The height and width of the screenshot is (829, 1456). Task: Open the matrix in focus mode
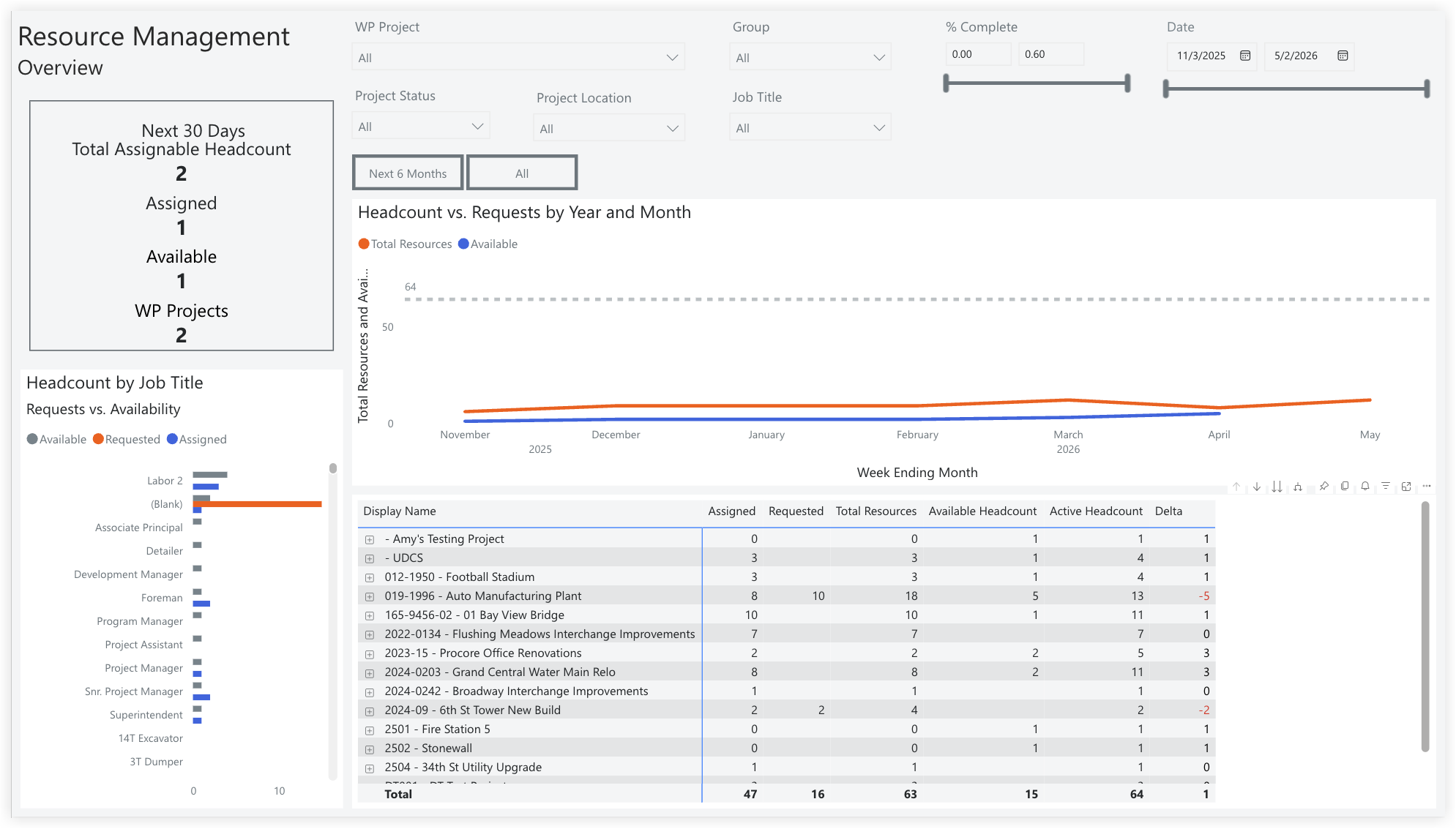(1406, 487)
